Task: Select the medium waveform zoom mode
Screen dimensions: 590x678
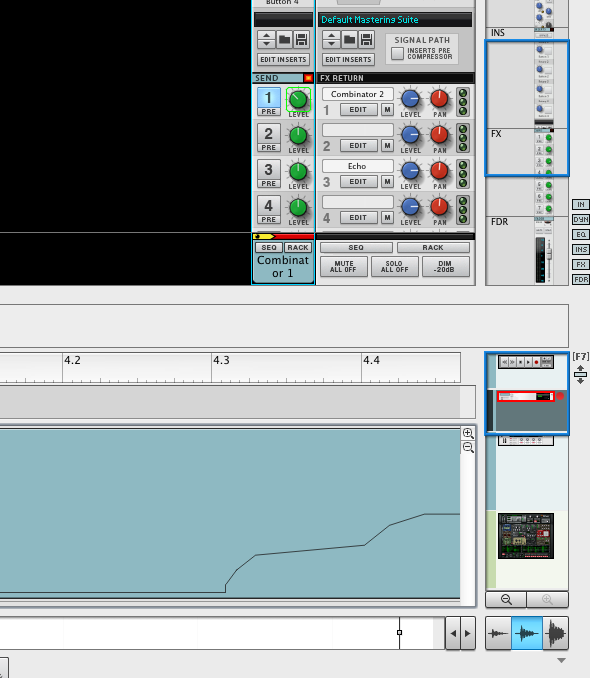Action: [526, 633]
